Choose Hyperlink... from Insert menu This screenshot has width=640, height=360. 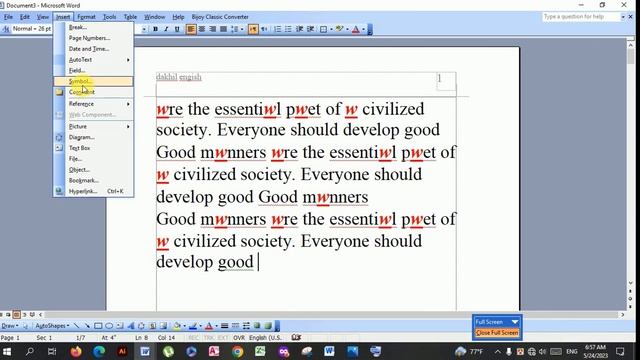click(x=93, y=191)
